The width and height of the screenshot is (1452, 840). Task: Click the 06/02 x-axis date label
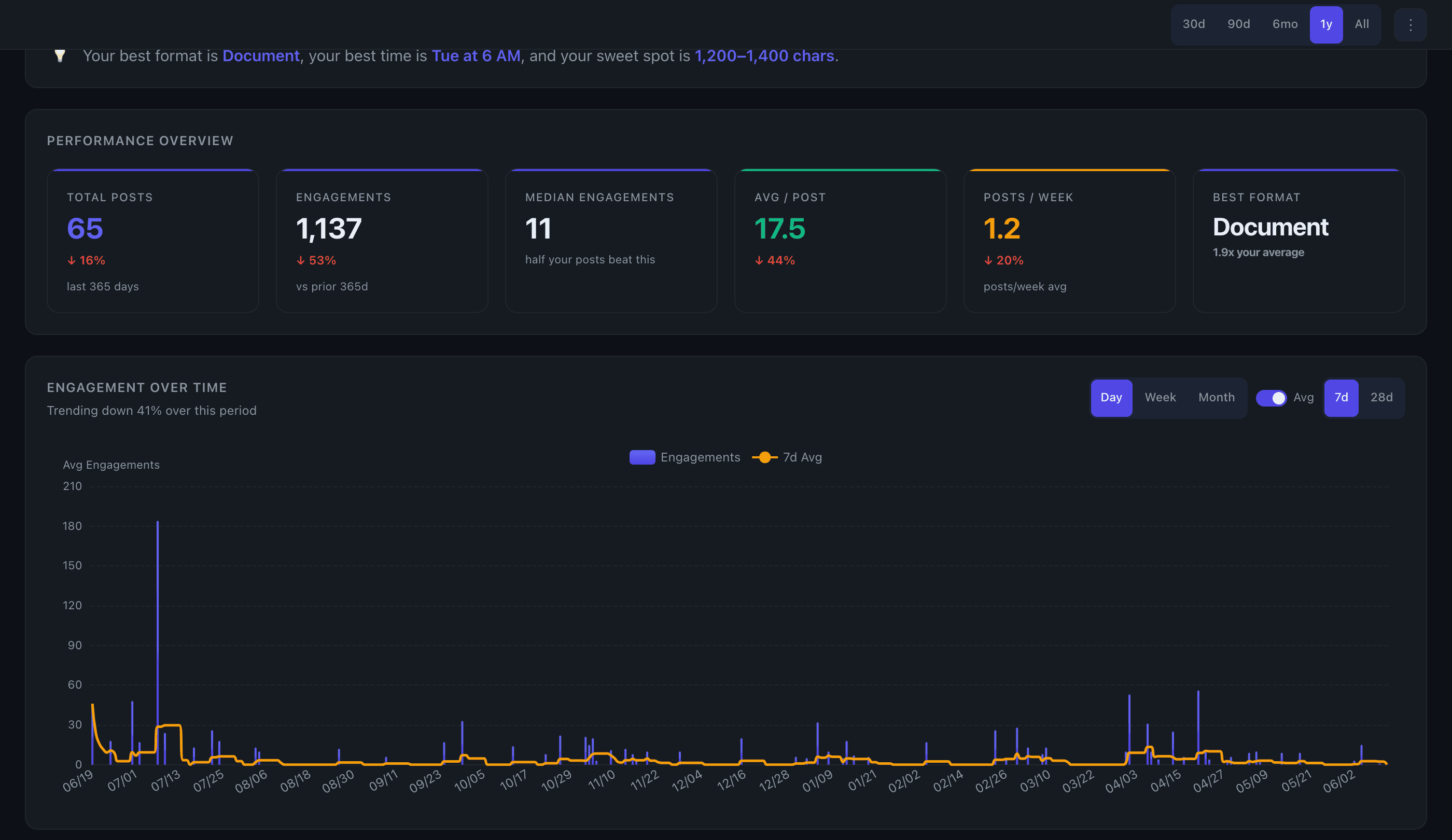pyautogui.click(x=1338, y=781)
